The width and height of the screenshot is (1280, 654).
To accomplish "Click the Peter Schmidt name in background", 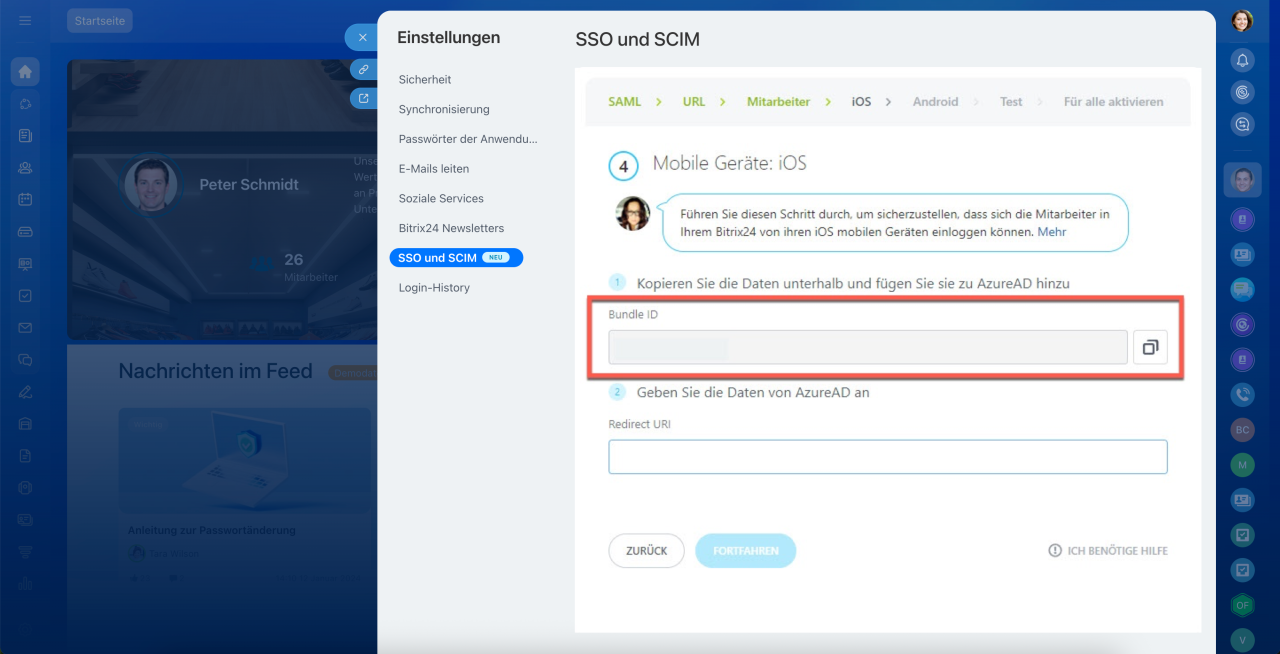I will pyautogui.click(x=249, y=185).
